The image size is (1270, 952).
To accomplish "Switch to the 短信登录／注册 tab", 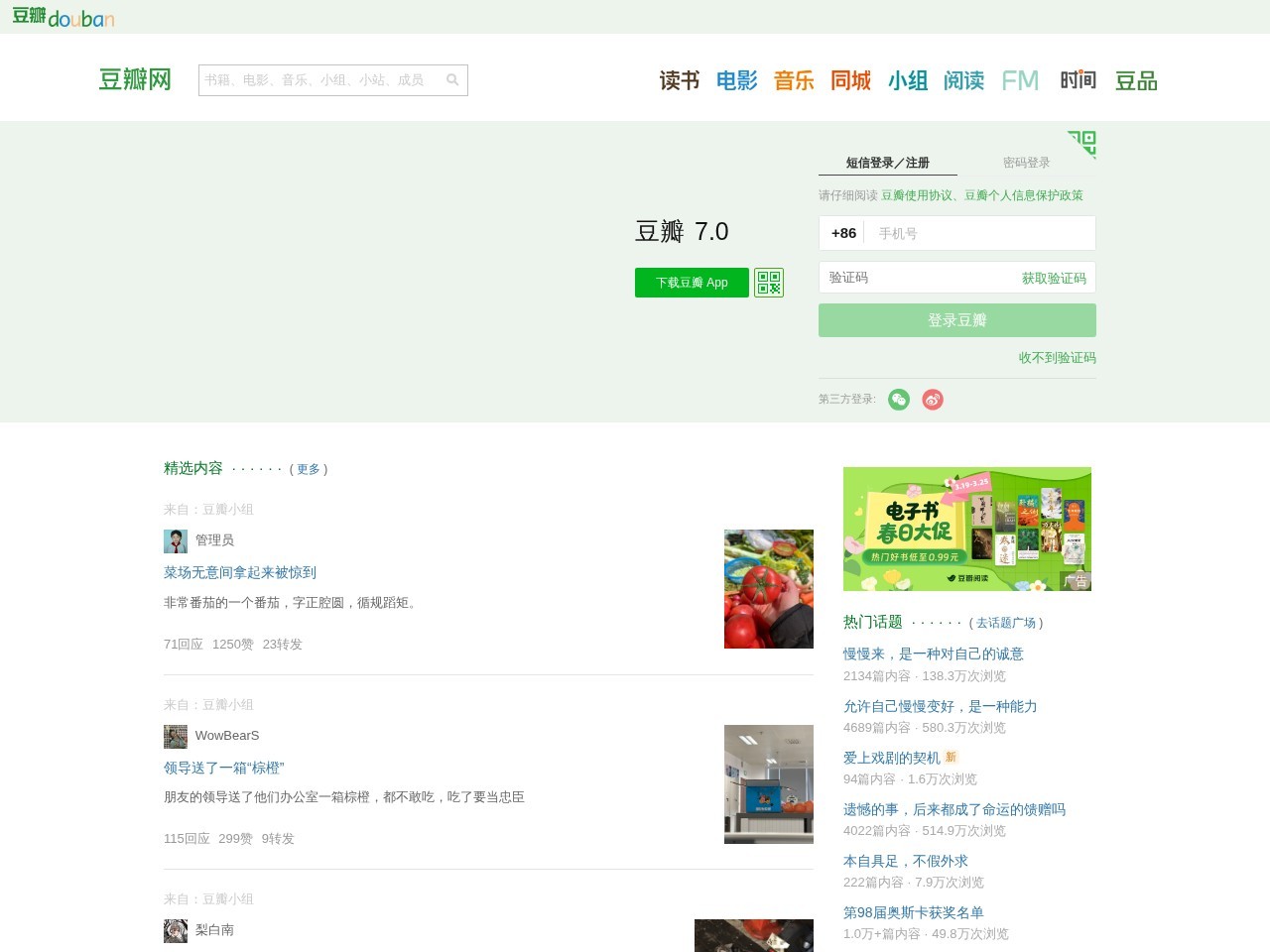I will [887, 163].
